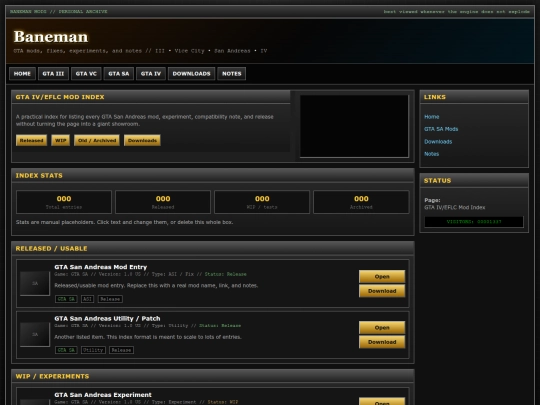This screenshot has width=540, height=405.
Task: Click the GTA SA tag on Utility / Patch
Action: (x=66, y=350)
